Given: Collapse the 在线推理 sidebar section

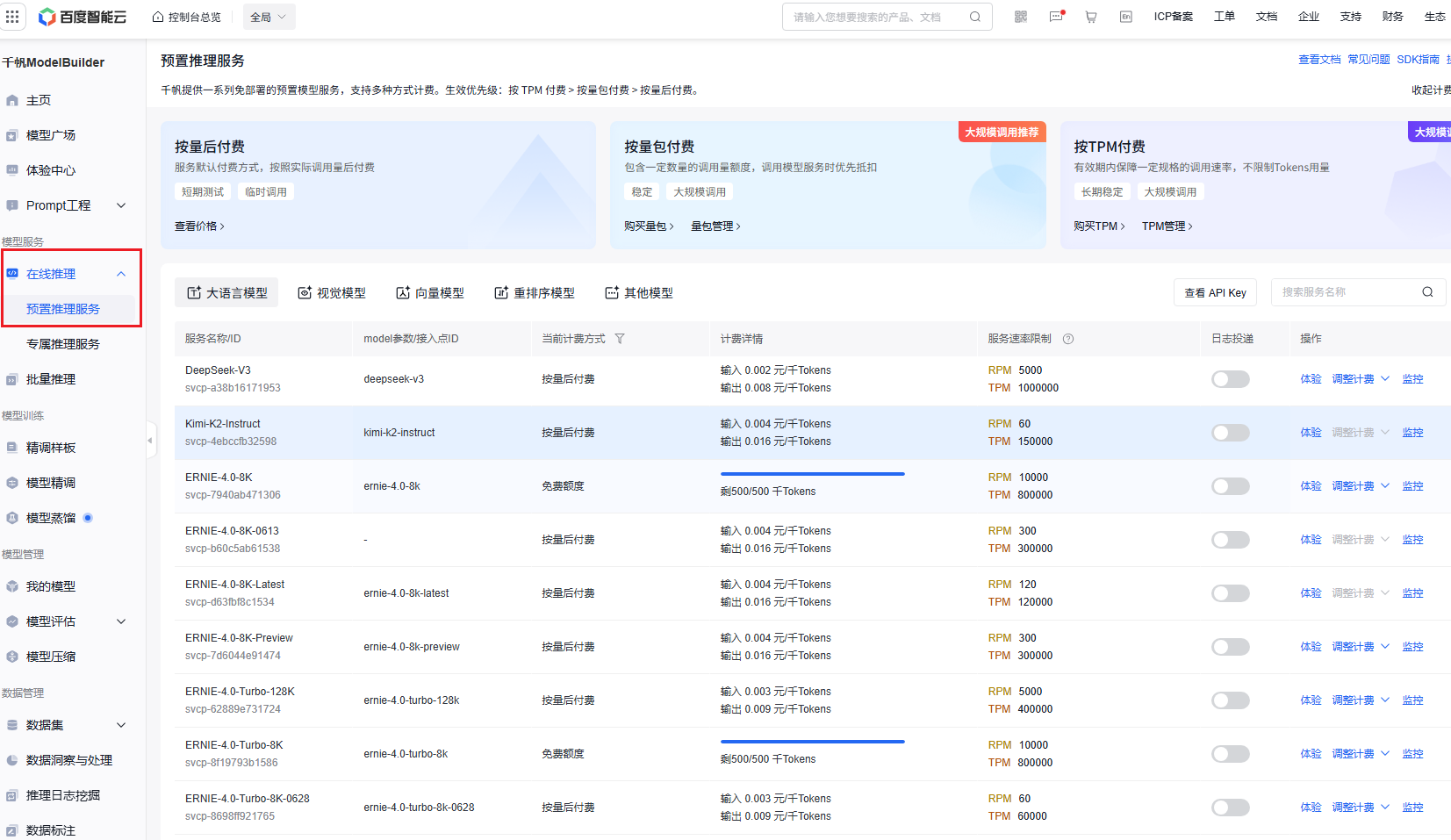Looking at the screenshot, I should [121, 274].
